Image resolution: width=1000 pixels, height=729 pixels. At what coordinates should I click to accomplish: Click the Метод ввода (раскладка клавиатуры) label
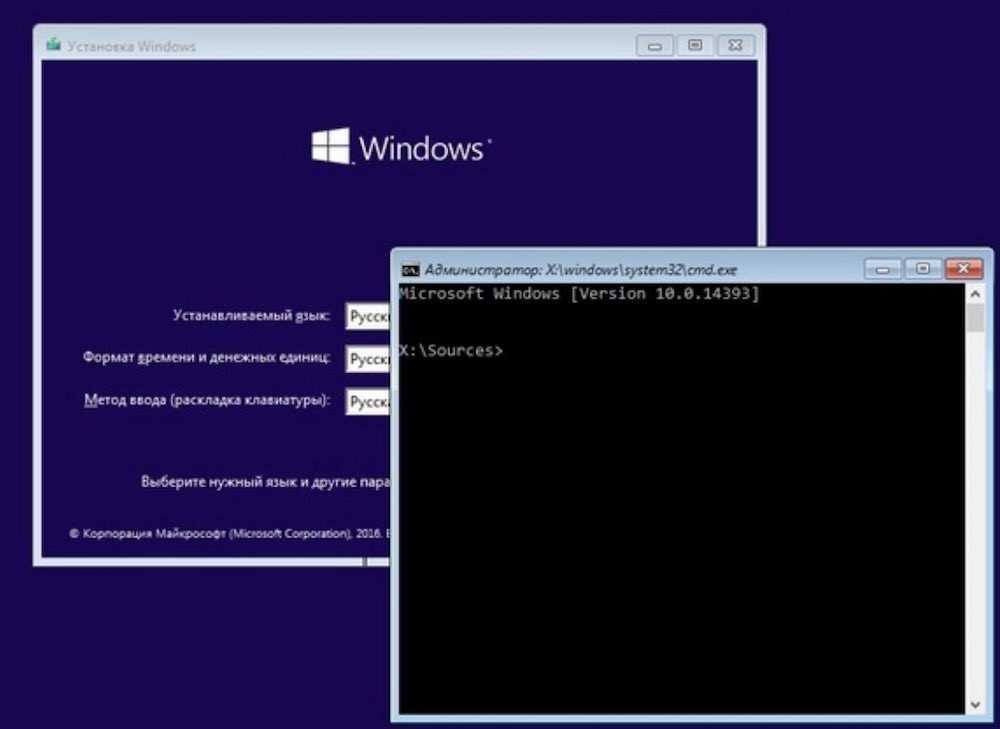tap(207, 400)
